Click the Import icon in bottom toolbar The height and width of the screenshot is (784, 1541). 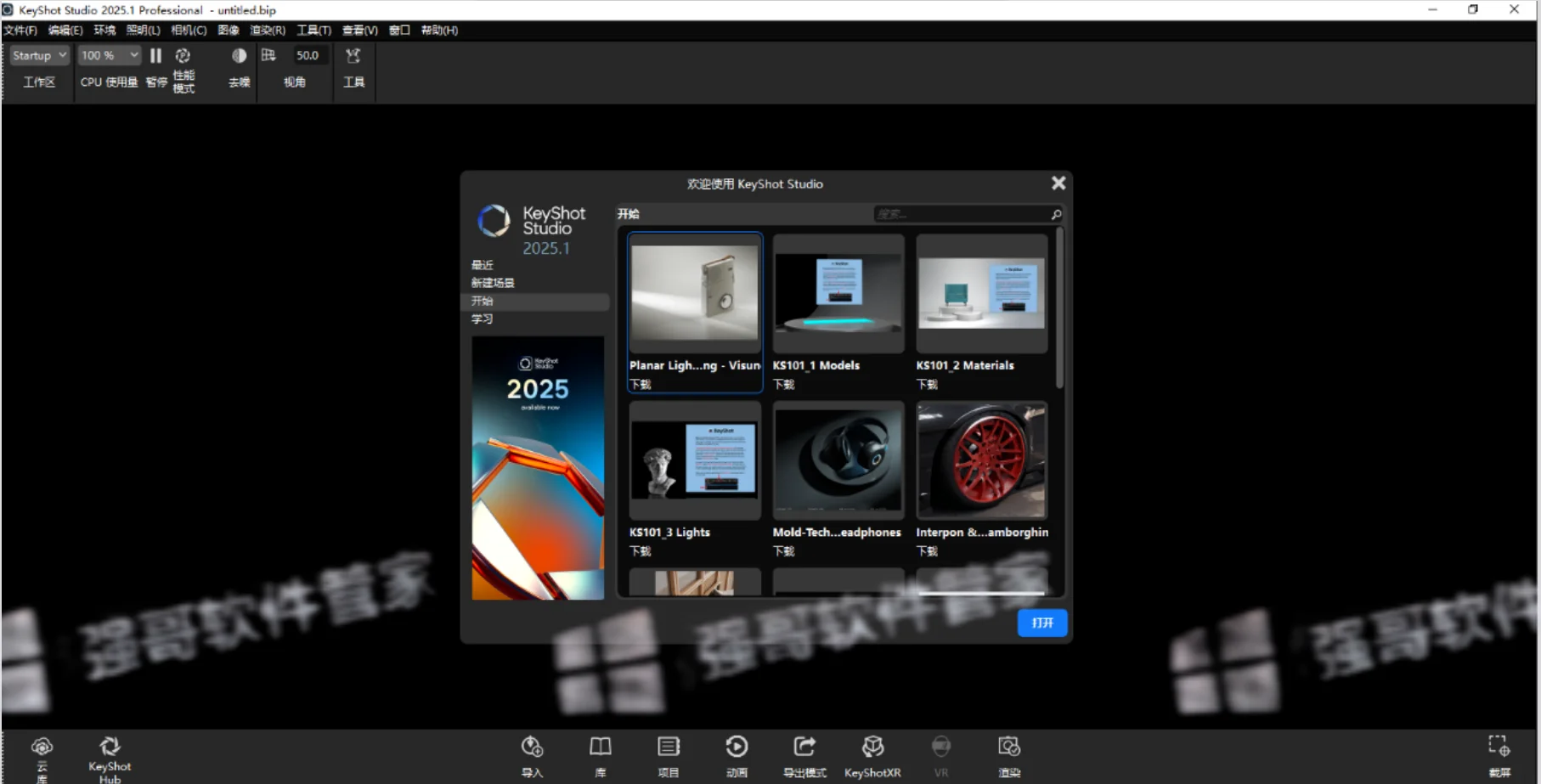click(x=532, y=747)
